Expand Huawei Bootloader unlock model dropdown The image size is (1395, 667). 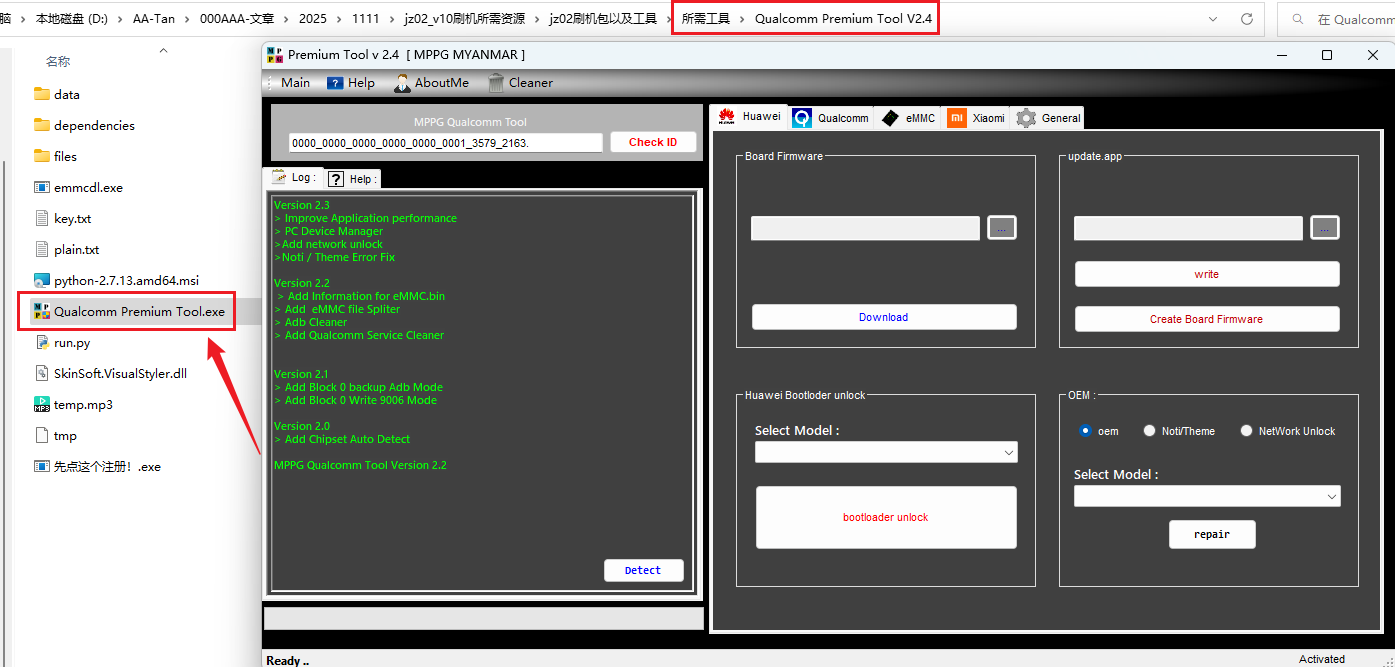(1007, 453)
